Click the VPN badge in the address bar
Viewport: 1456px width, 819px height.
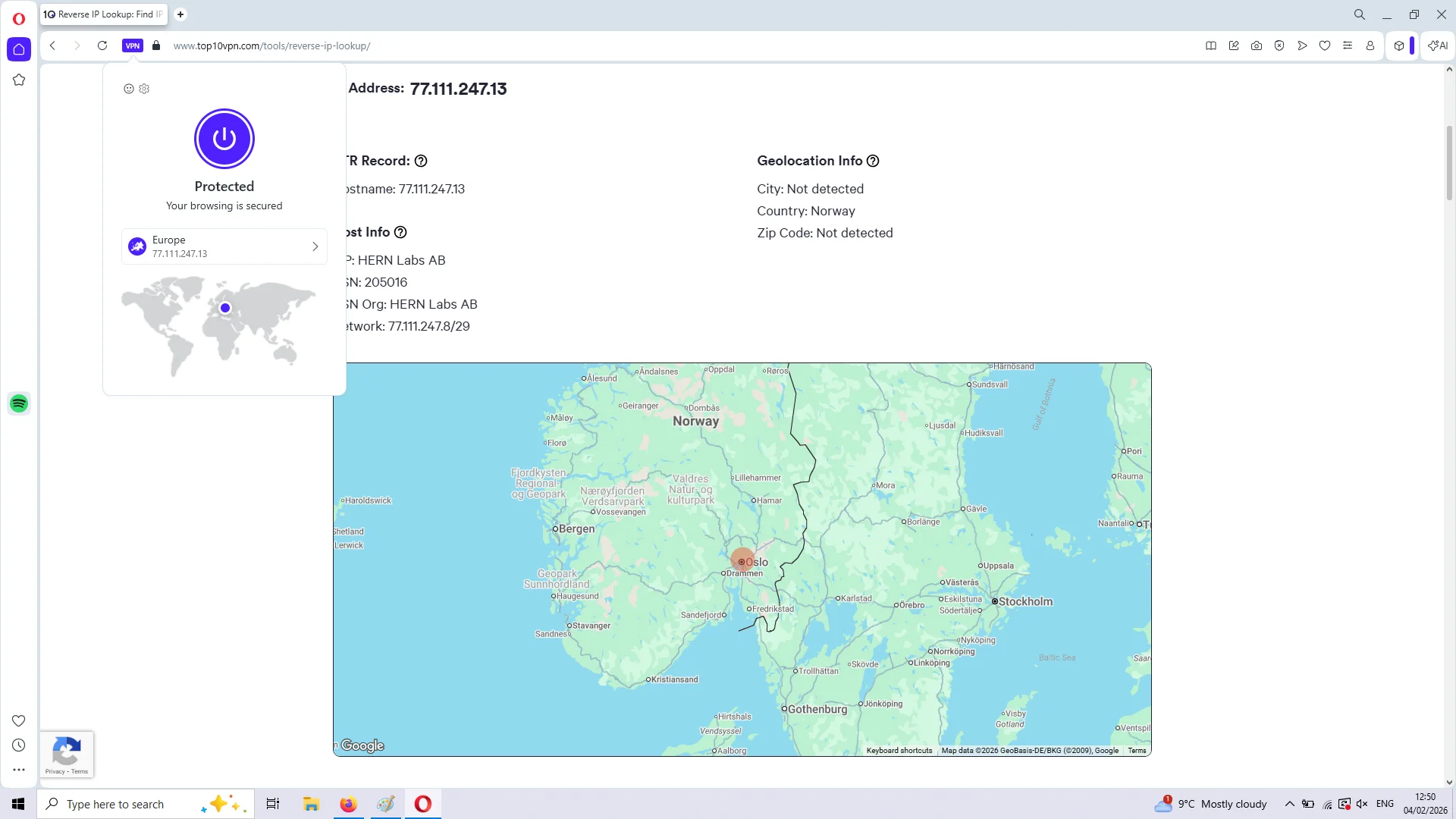(133, 45)
